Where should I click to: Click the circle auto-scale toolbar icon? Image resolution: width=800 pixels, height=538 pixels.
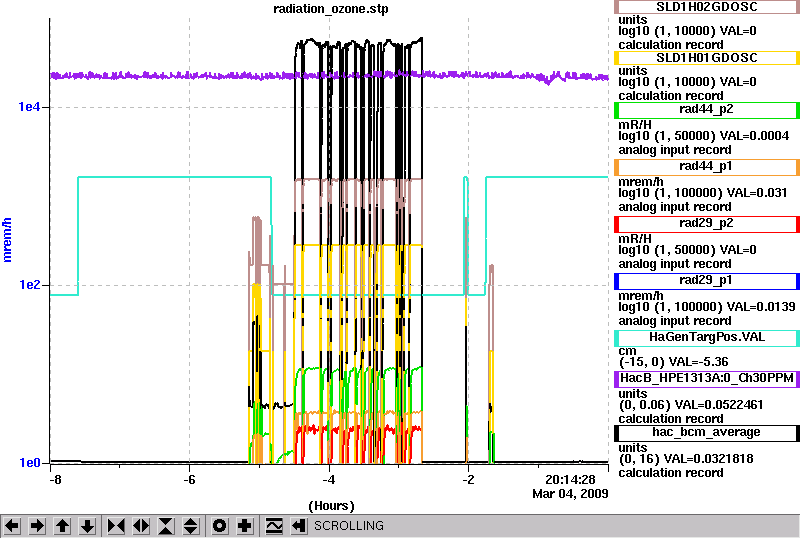tap(220, 526)
